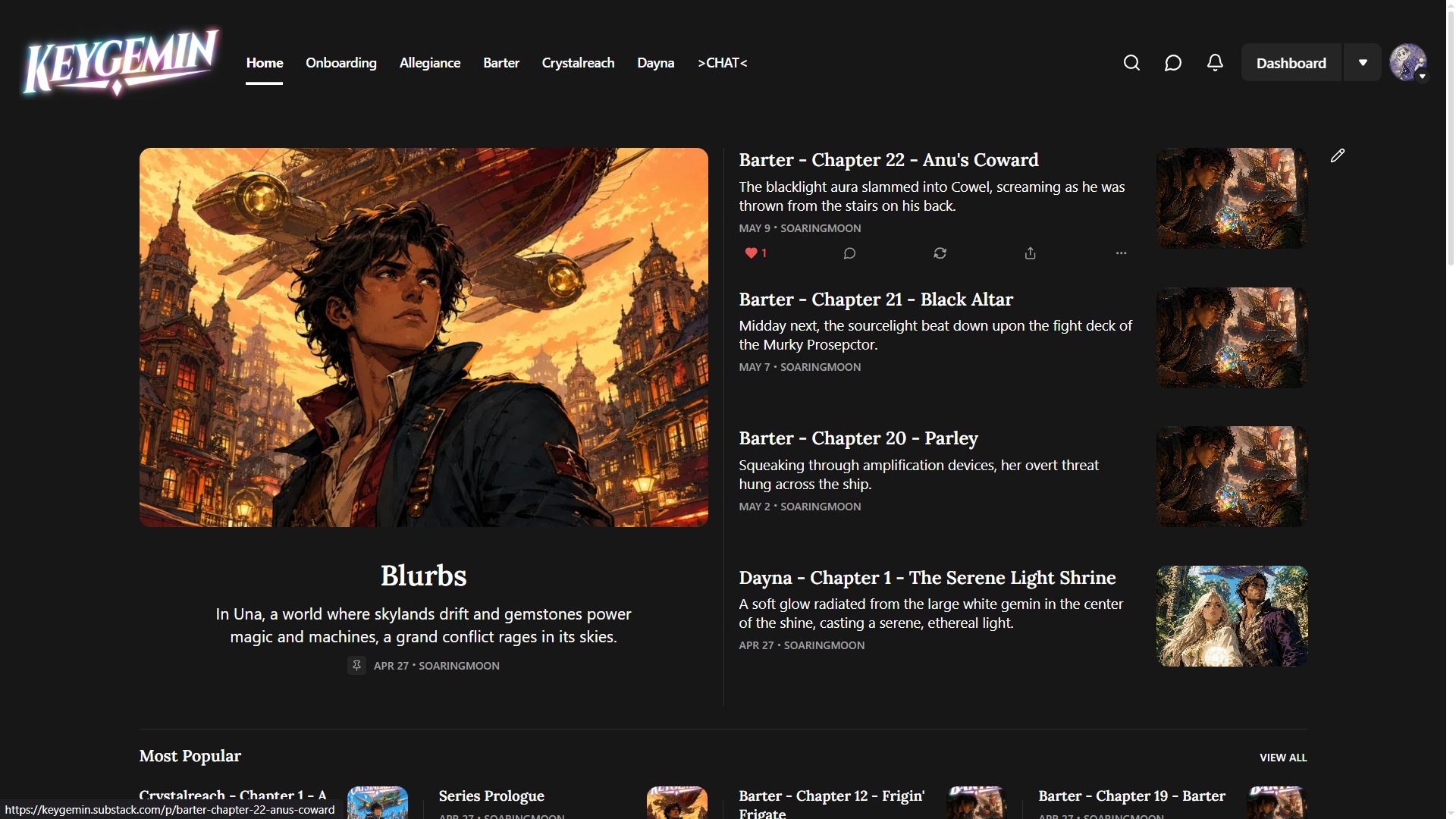
Task: Click the Dayna Chapter 1 thumbnail
Action: click(1232, 616)
